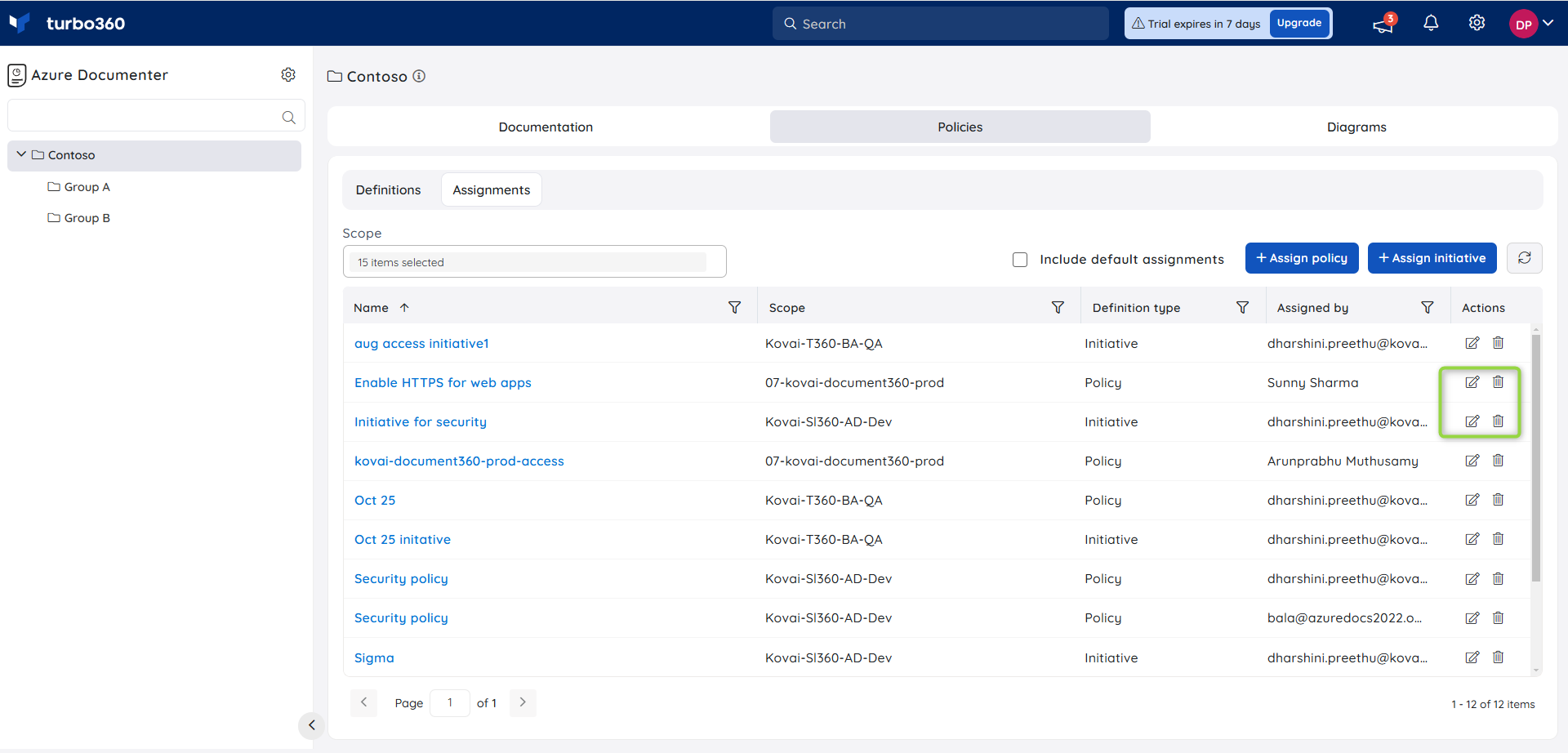The width and height of the screenshot is (1568, 753).
Task: Filter the Name column
Action: (734, 307)
